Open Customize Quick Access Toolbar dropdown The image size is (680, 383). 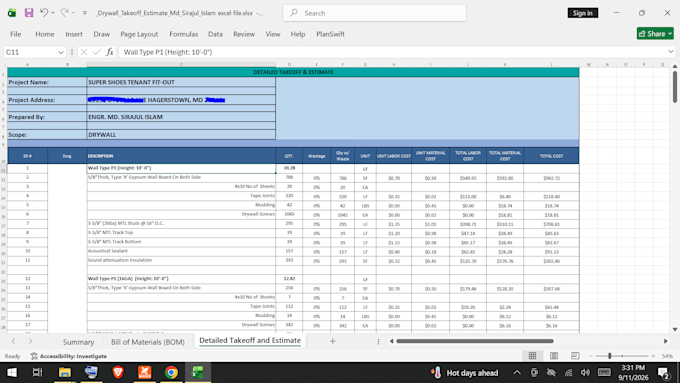pos(85,13)
